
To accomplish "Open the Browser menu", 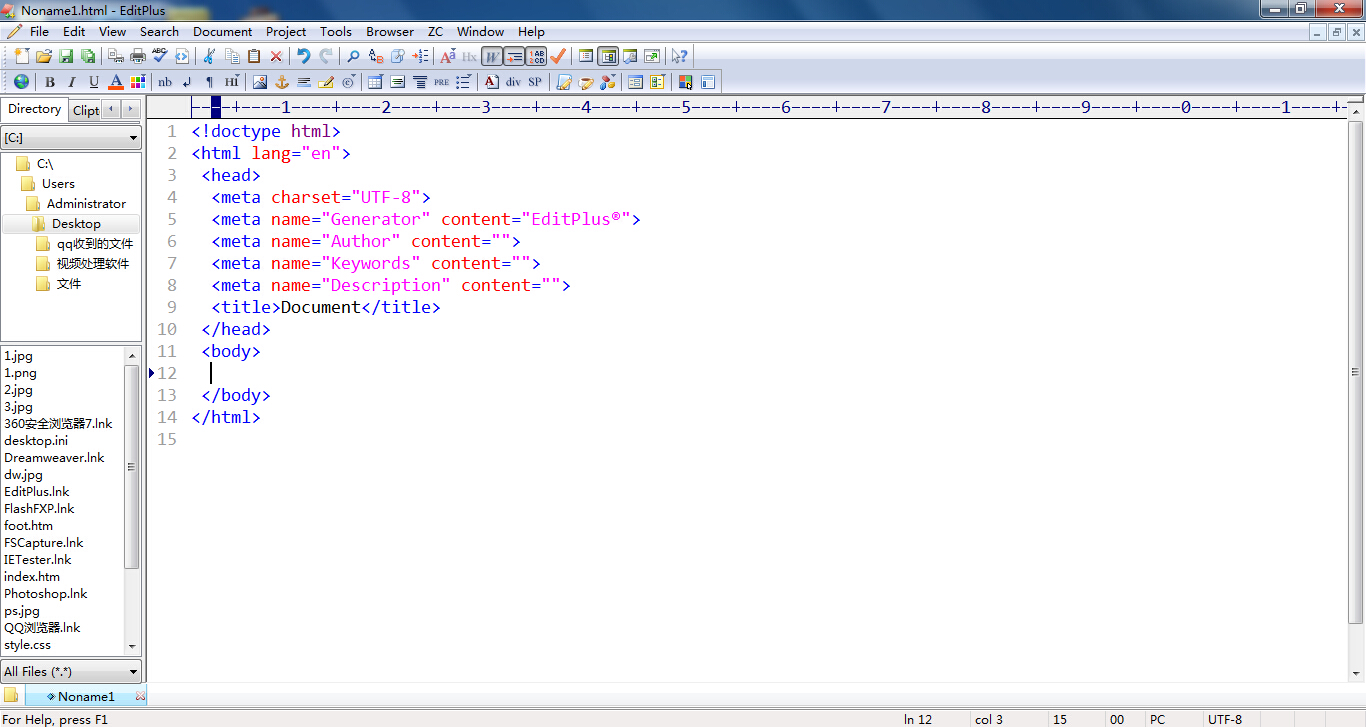I will coord(390,31).
